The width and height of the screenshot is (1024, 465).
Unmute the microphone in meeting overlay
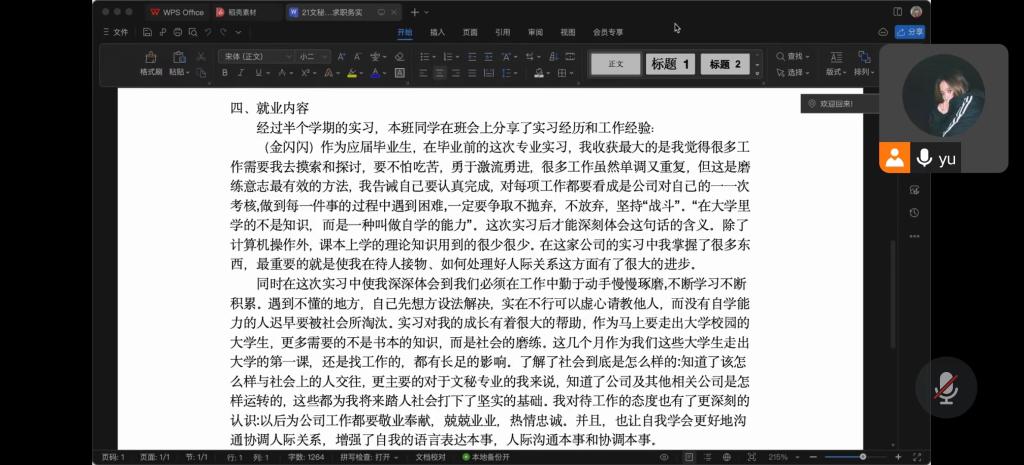point(943,389)
